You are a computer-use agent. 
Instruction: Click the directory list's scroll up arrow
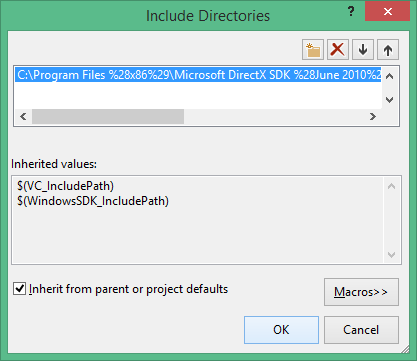click(389, 76)
